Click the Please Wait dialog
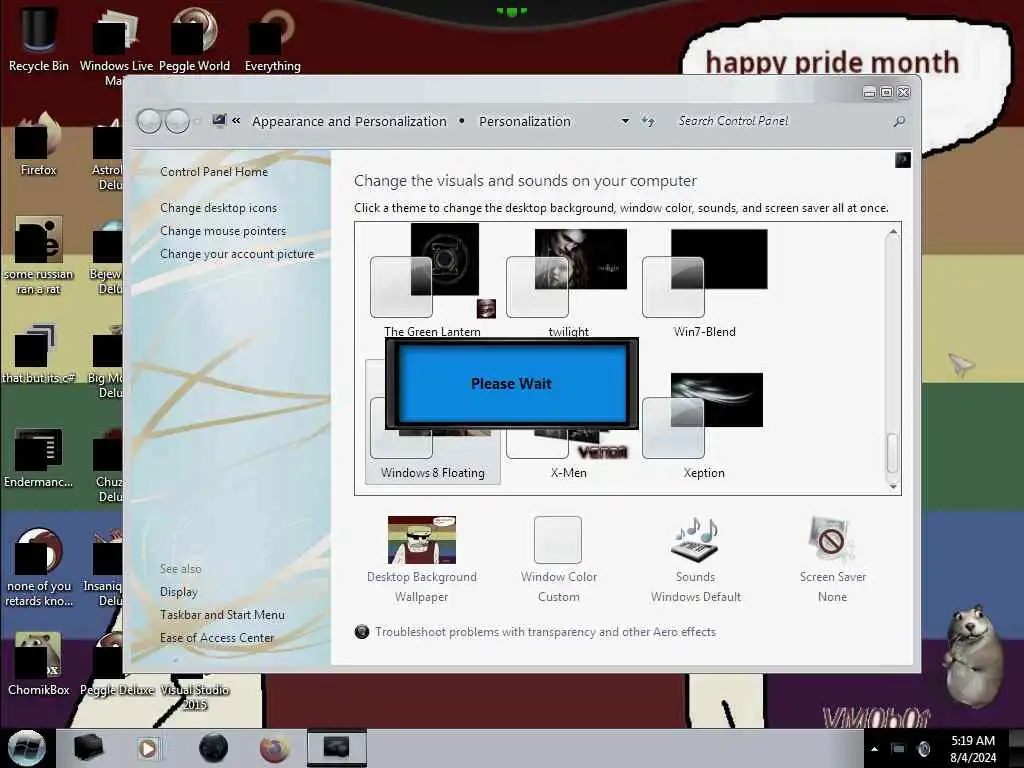The image size is (1024, 768). pyautogui.click(x=511, y=383)
